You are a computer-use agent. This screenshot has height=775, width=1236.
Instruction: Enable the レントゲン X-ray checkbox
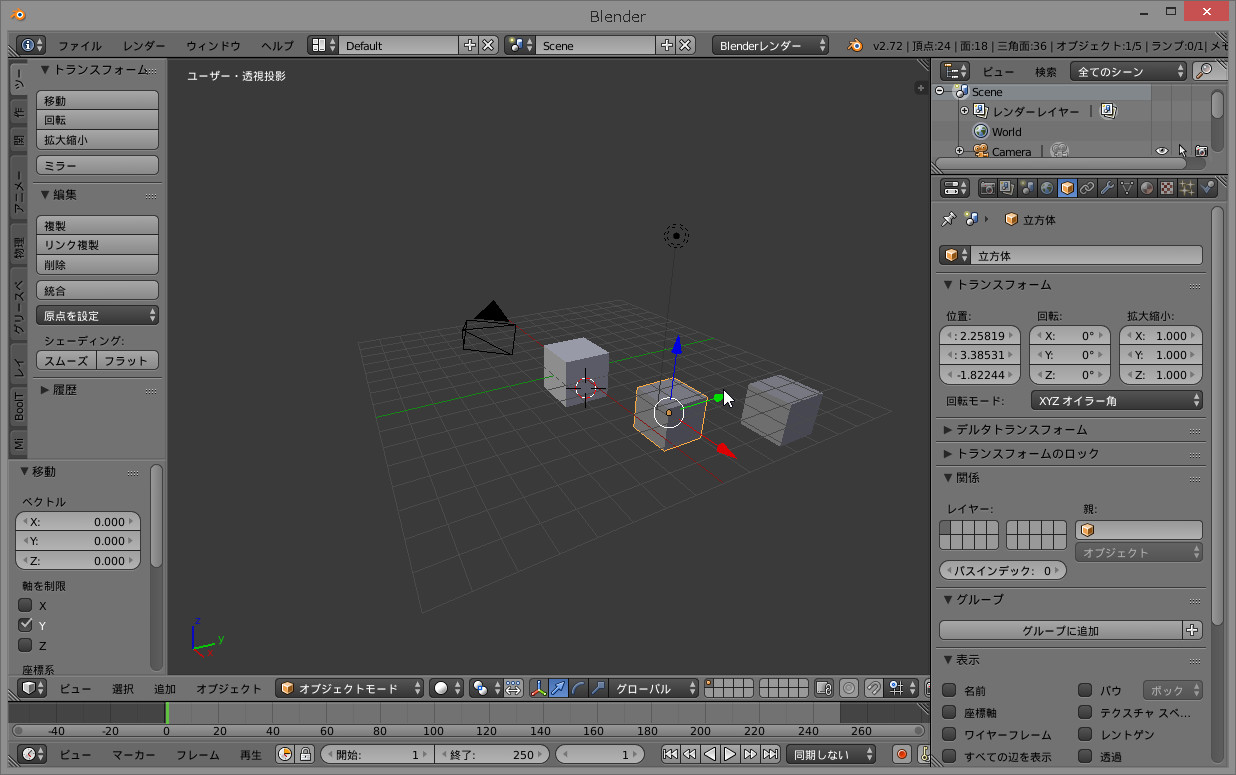click(1085, 734)
